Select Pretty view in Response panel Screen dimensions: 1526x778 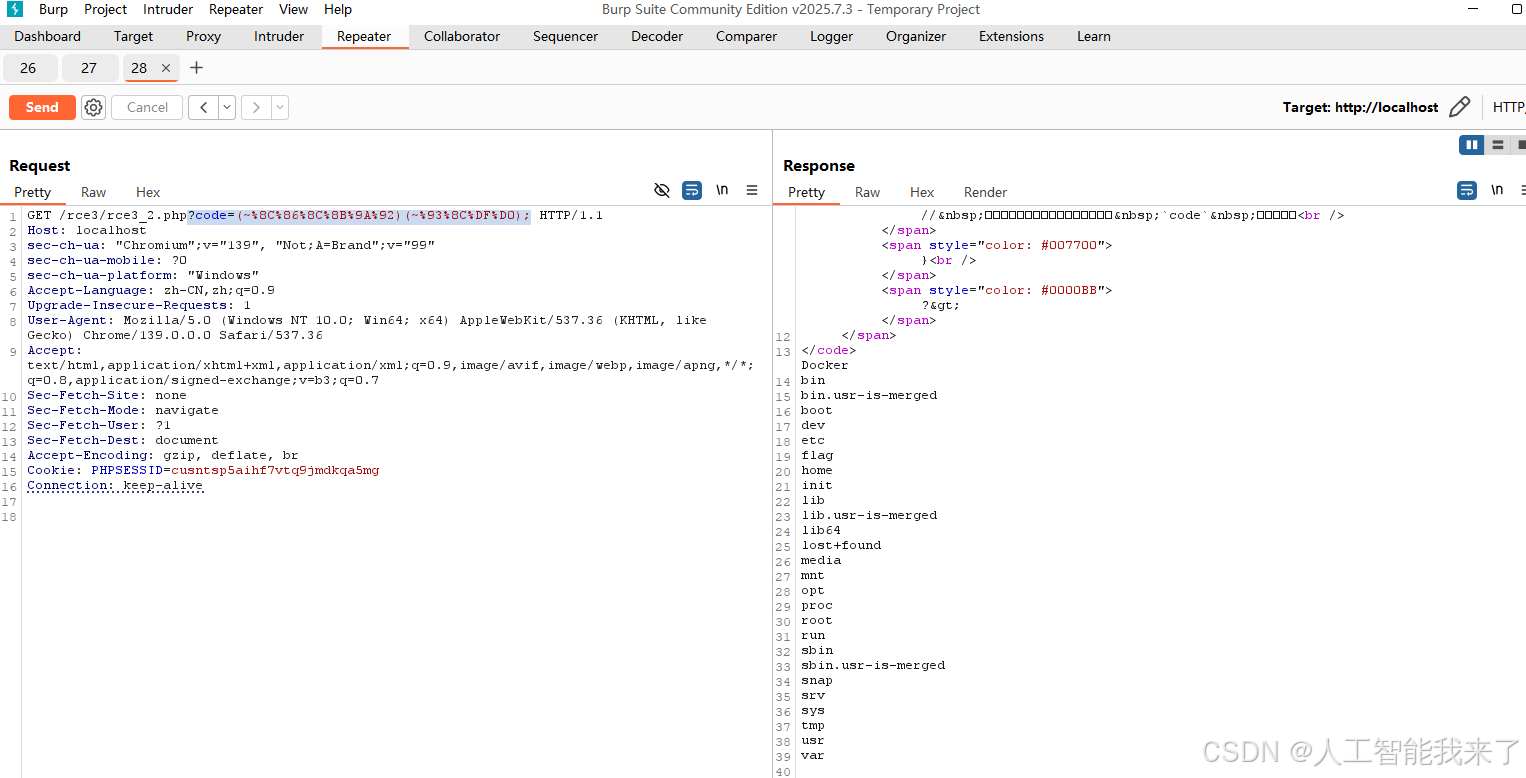click(x=806, y=192)
